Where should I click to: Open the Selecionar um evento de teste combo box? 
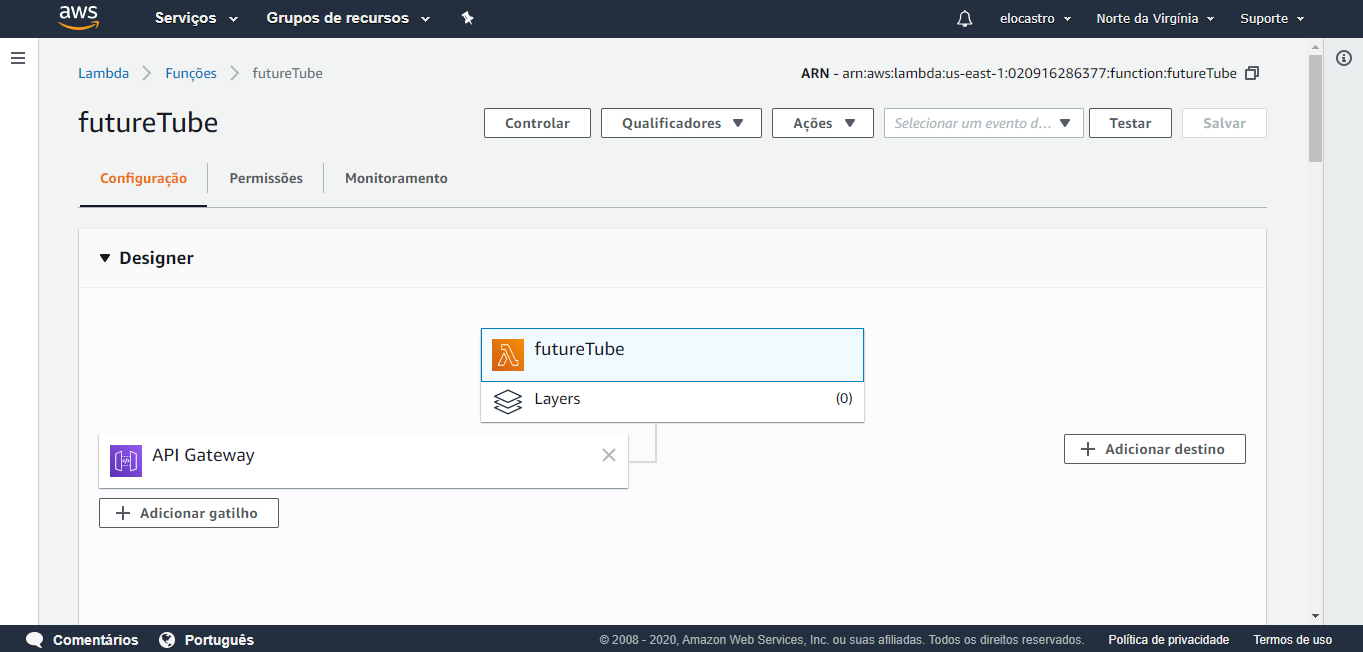tap(984, 123)
